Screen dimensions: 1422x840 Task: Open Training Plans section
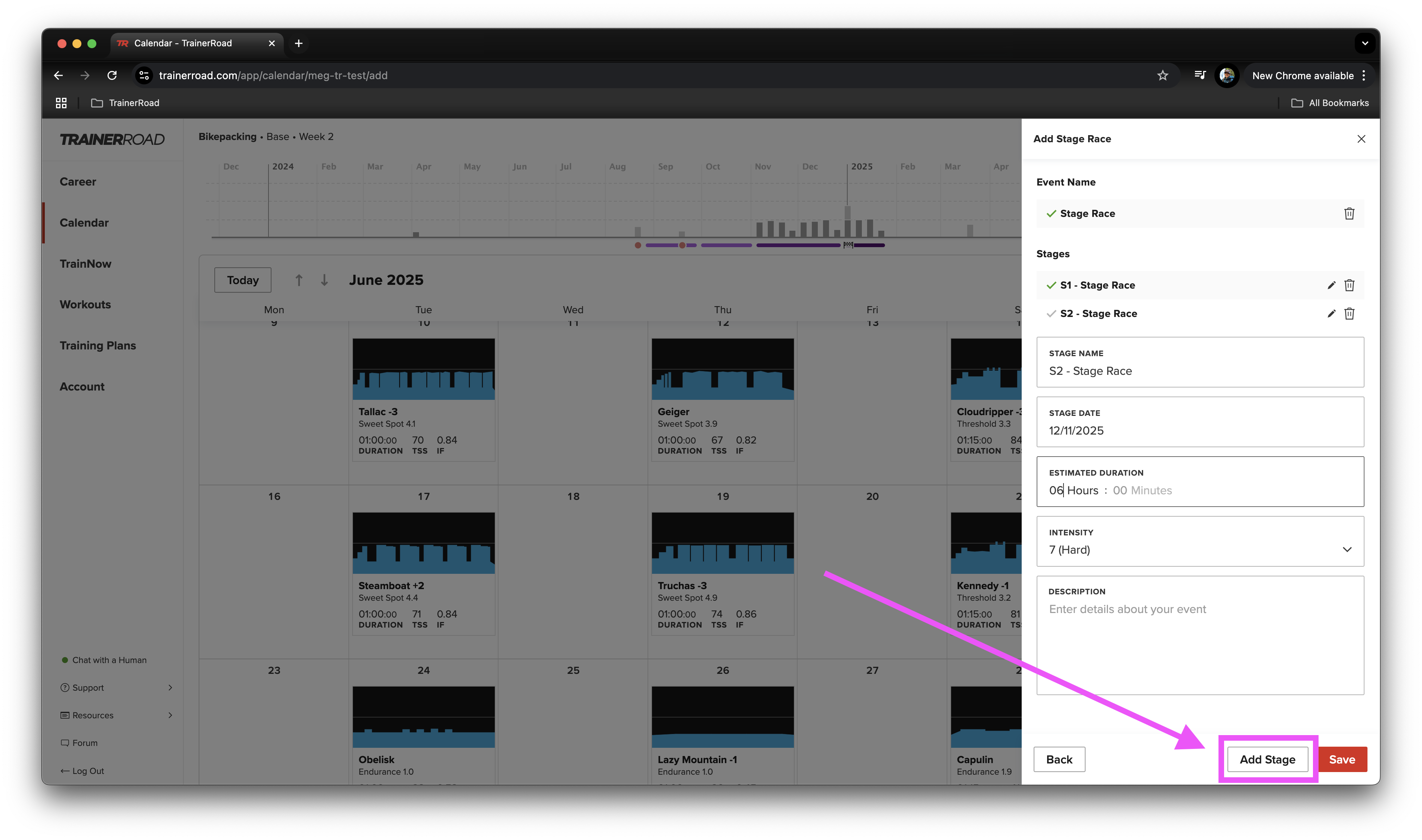coord(98,346)
